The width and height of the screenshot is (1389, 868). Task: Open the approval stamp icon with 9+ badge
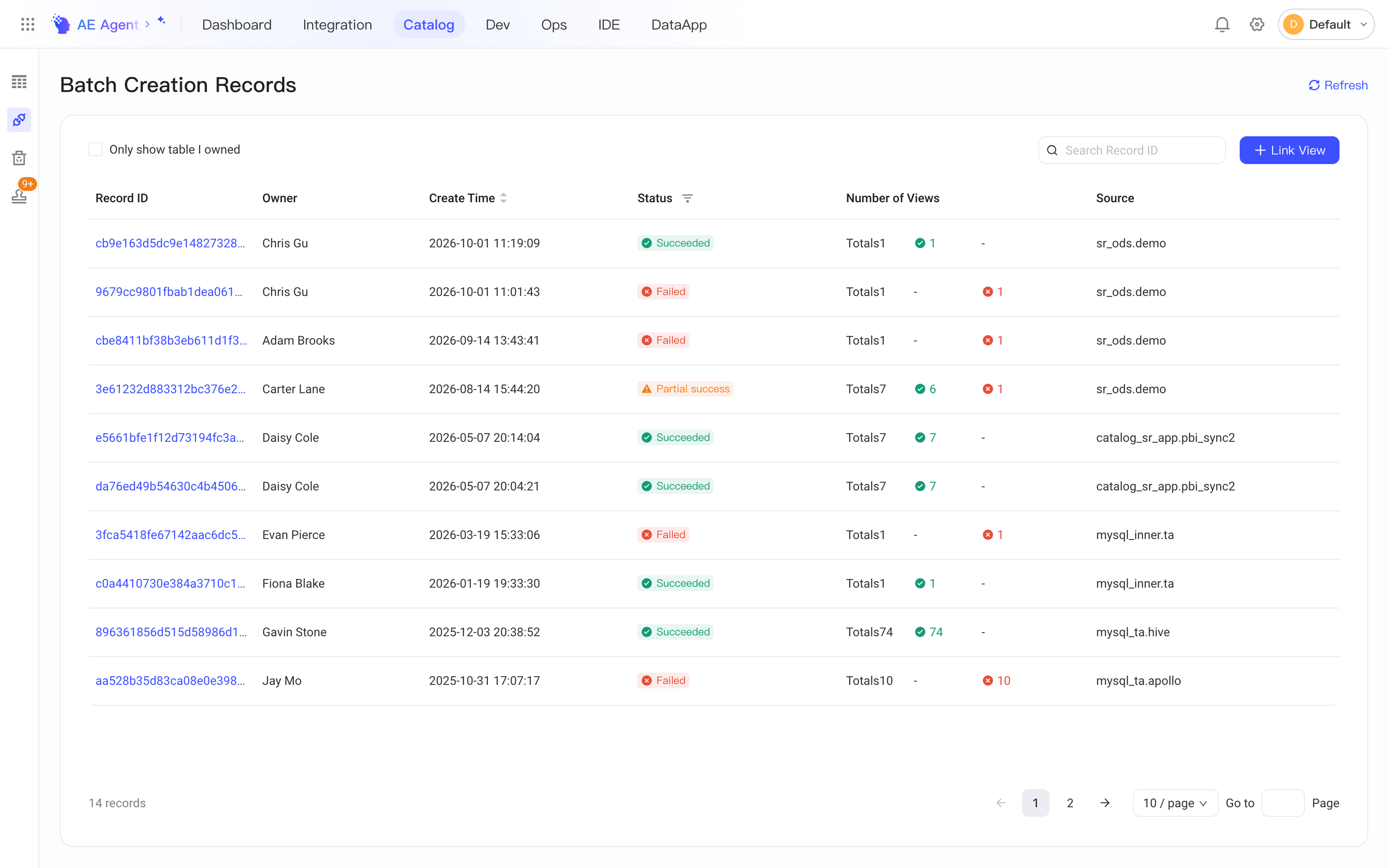coord(19,196)
